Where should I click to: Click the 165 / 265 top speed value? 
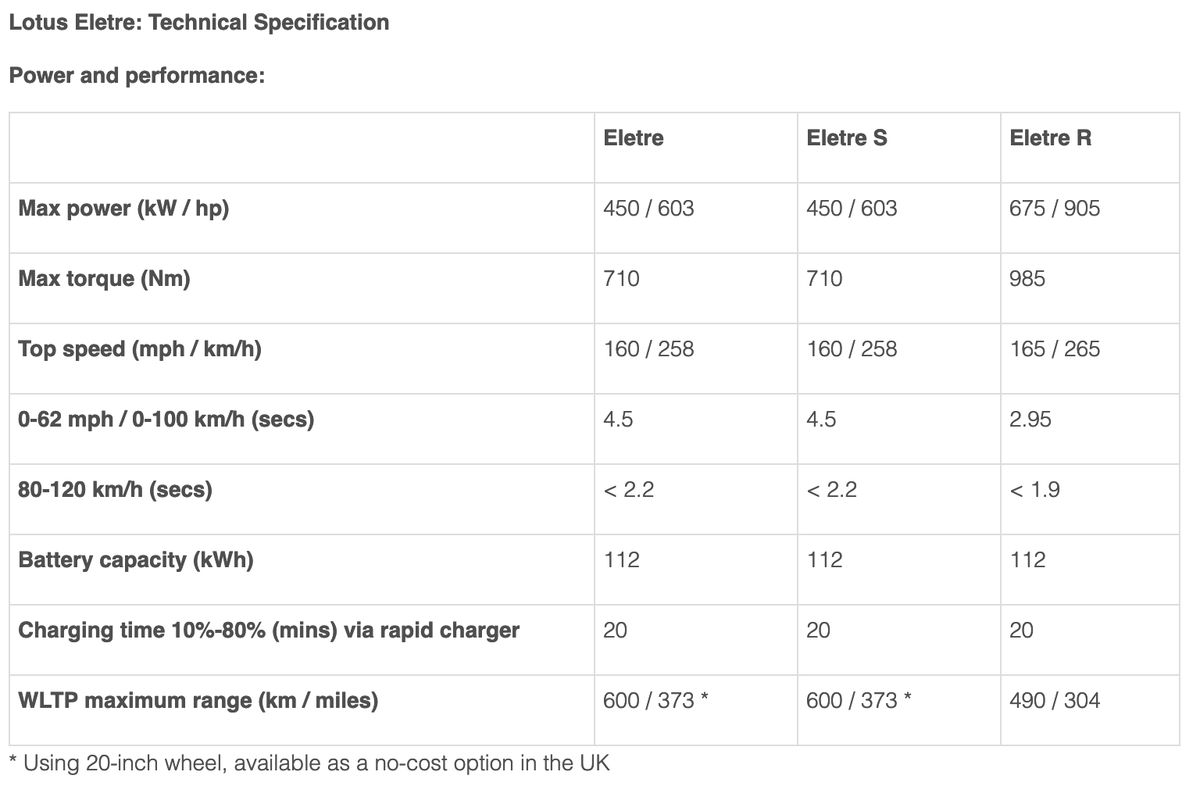point(1054,349)
